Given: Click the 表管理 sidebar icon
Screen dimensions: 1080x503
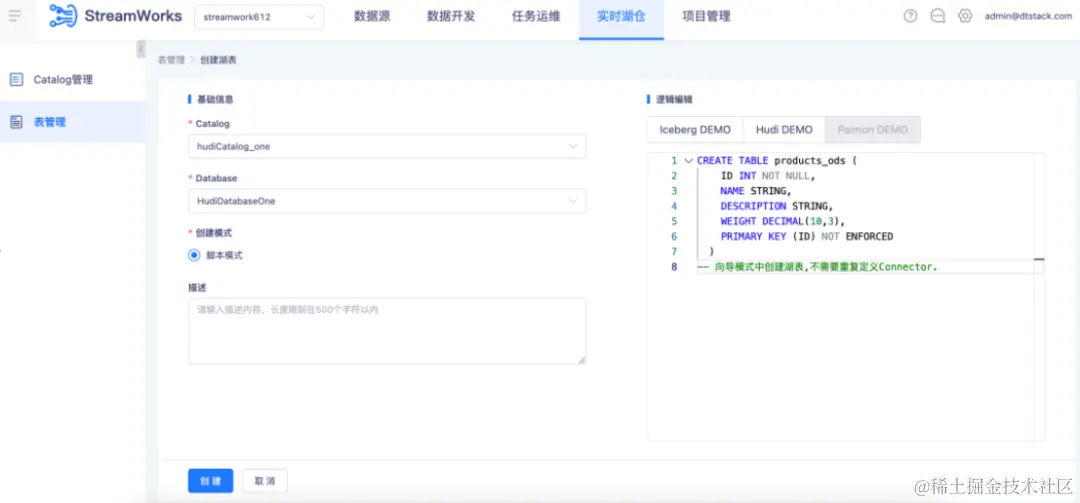Looking at the screenshot, I should [x=17, y=122].
